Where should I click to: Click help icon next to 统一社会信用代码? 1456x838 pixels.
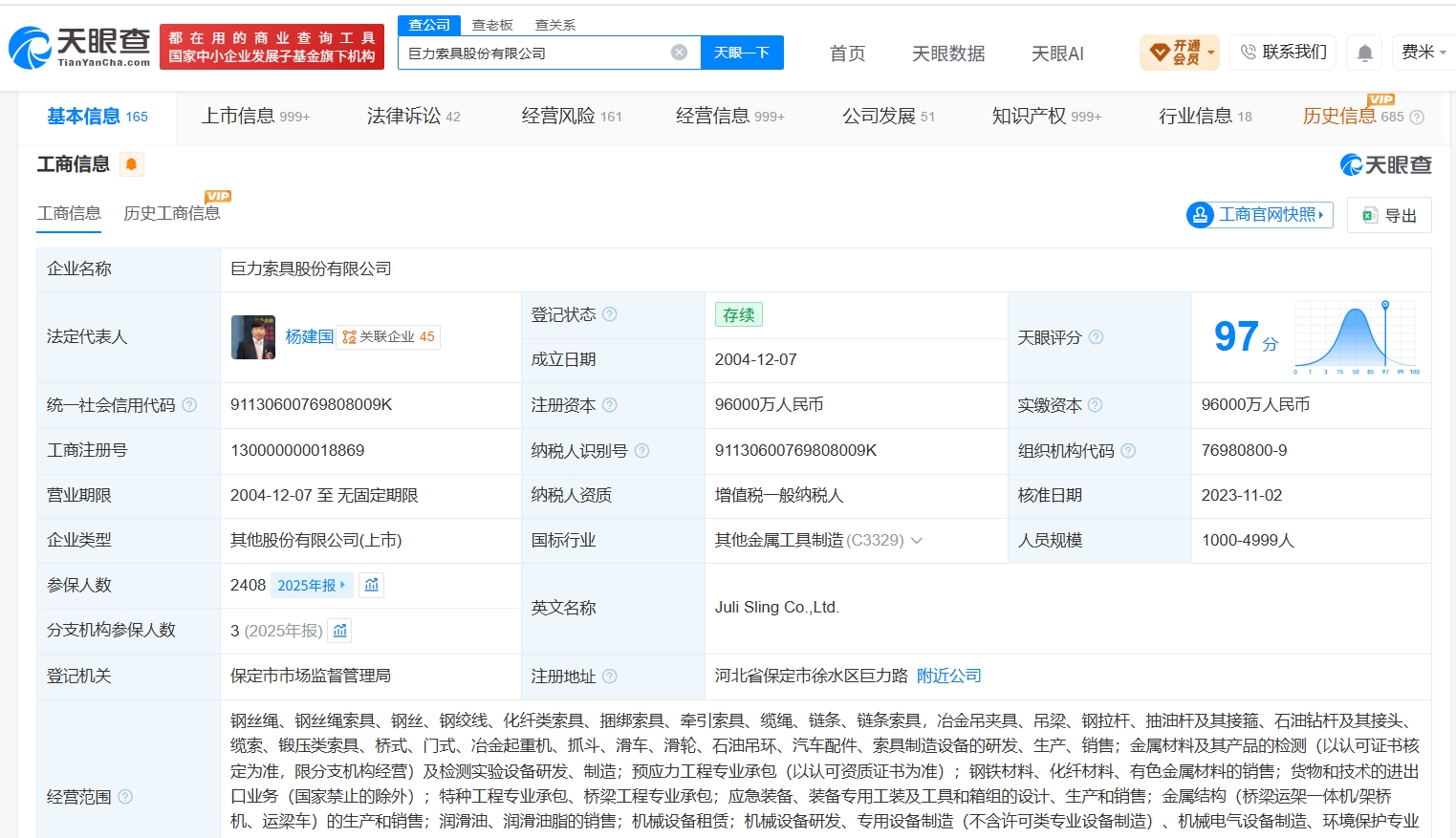tap(189, 405)
